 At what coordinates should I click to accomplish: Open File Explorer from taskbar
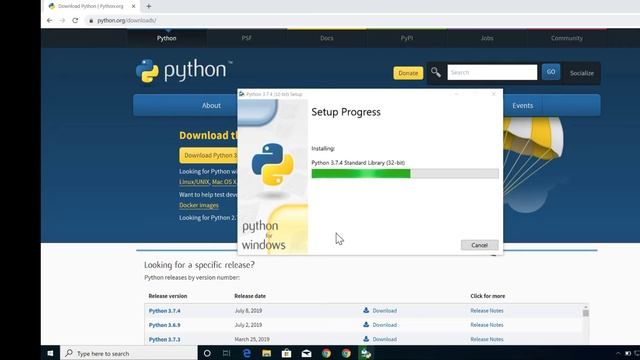[x=267, y=353]
